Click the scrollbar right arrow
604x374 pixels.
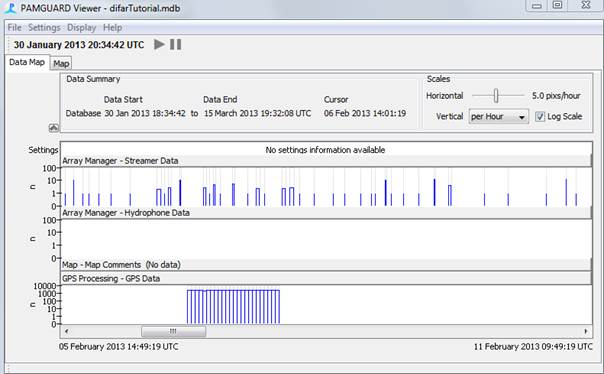pyautogui.click(x=586, y=331)
